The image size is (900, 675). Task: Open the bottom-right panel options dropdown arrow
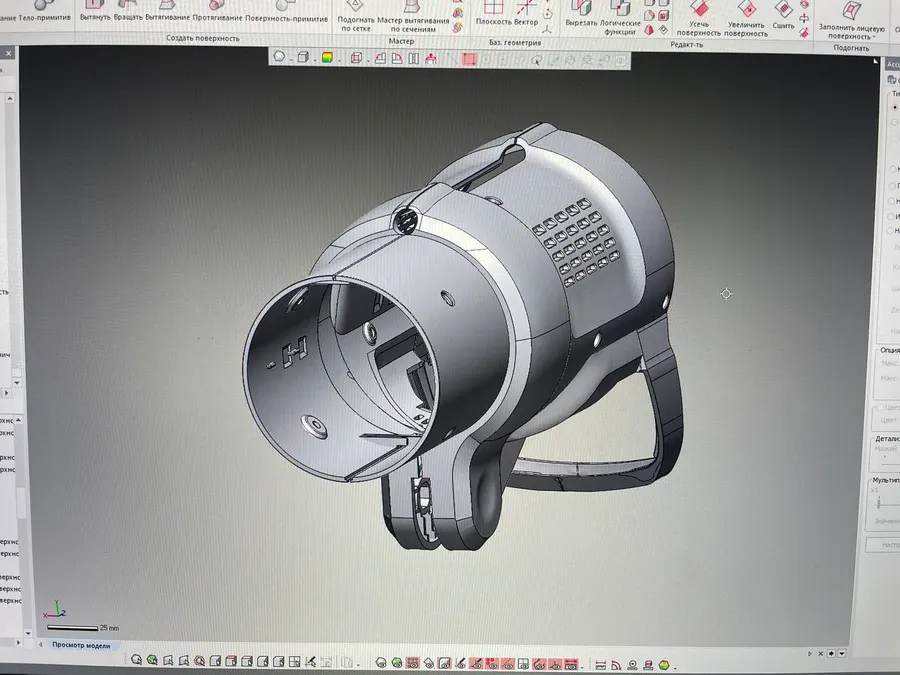tap(842, 654)
